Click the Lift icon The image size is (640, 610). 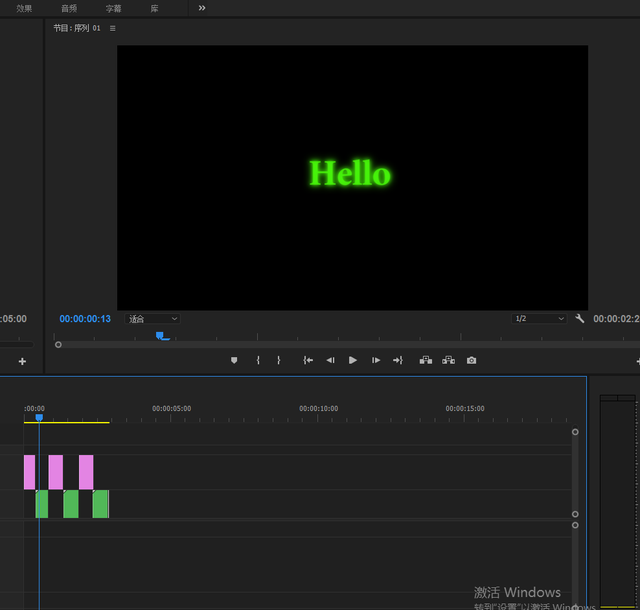[425, 360]
